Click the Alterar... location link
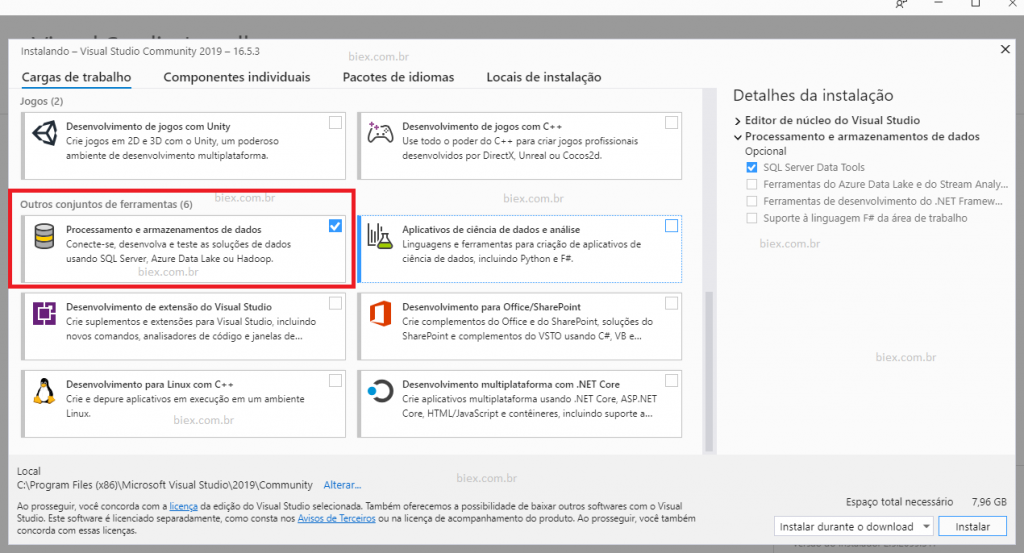Screen dimensions: 1024x553 coord(342,485)
